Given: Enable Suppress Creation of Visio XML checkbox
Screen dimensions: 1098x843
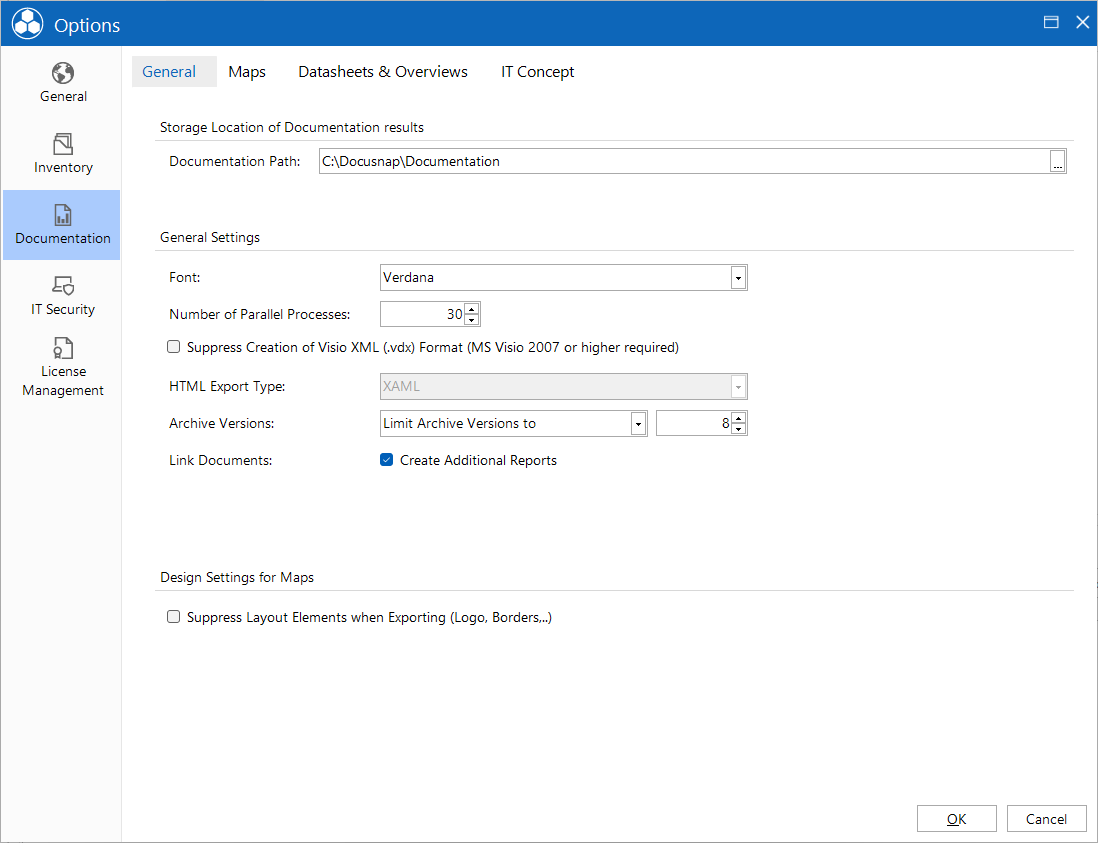Looking at the screenshot, I should click(x=174, y=347).
